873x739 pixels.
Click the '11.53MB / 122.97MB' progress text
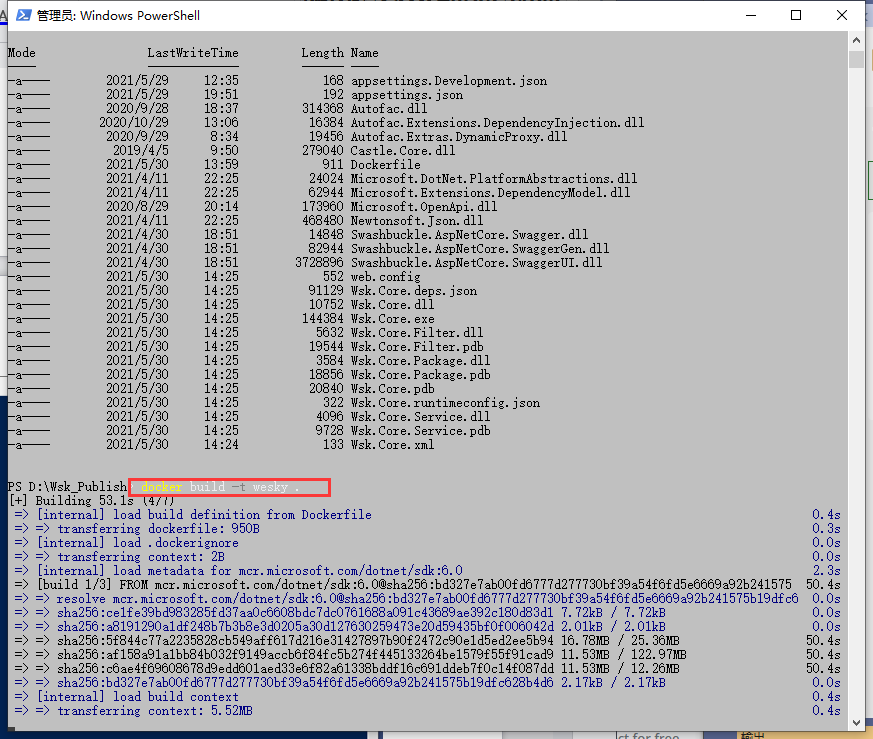click(623, 654)
